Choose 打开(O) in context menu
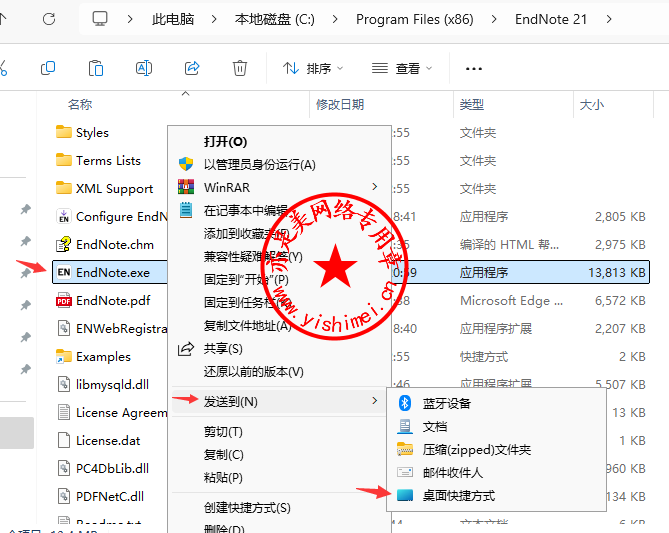This screenshot has width=669, height=533. (x=225, y=141)
